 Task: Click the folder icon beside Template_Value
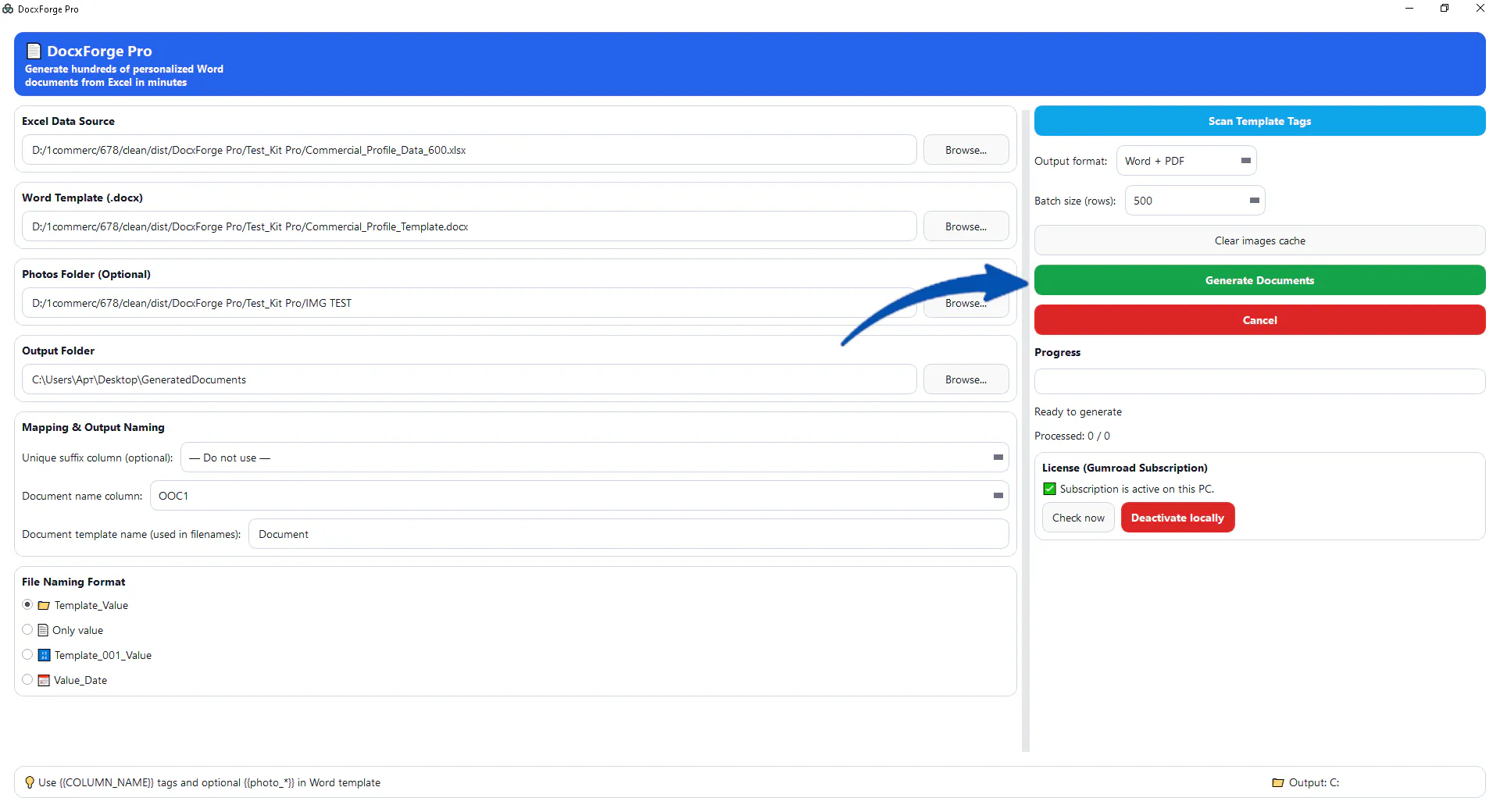(x=44, y=606)
